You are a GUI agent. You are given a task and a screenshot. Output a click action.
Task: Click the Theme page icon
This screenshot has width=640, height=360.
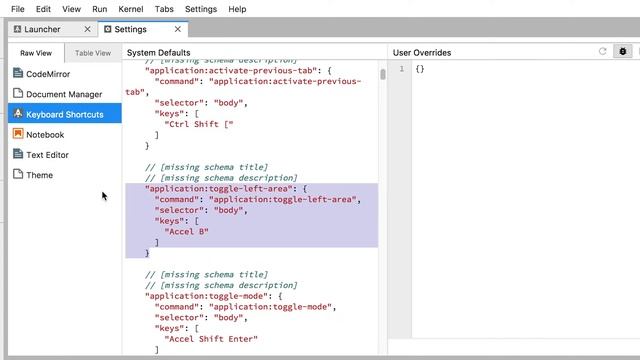(x=18, y=174)
